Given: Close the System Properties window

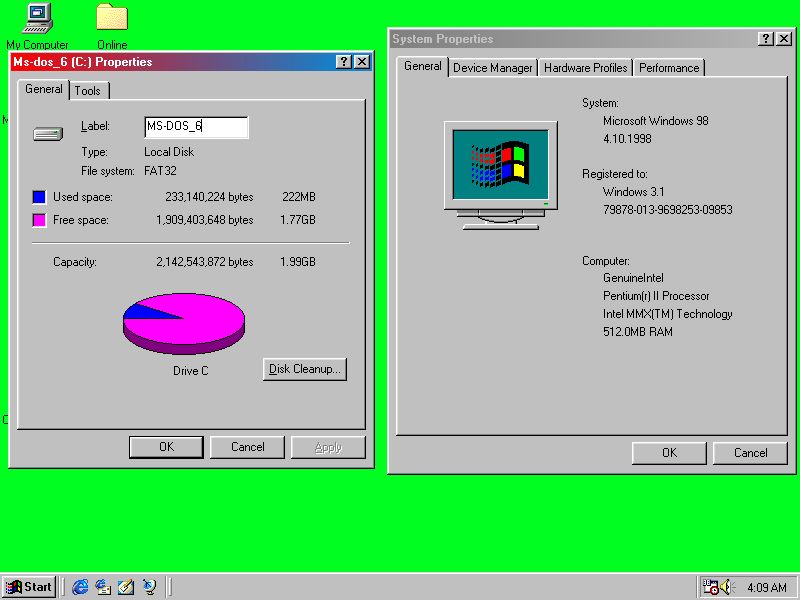Looking at the screenshot, I should (x=784, y=38).
